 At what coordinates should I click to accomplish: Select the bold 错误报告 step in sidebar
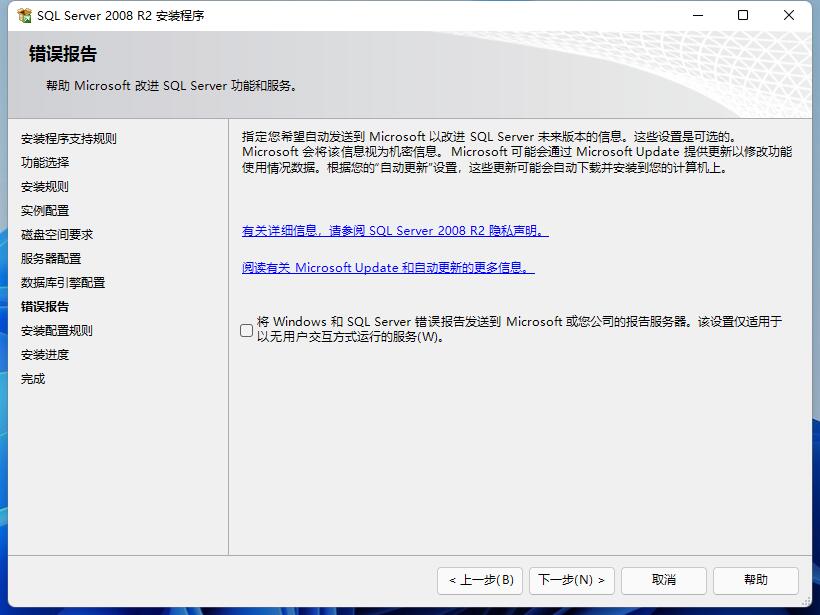click(x=45, y=307)
